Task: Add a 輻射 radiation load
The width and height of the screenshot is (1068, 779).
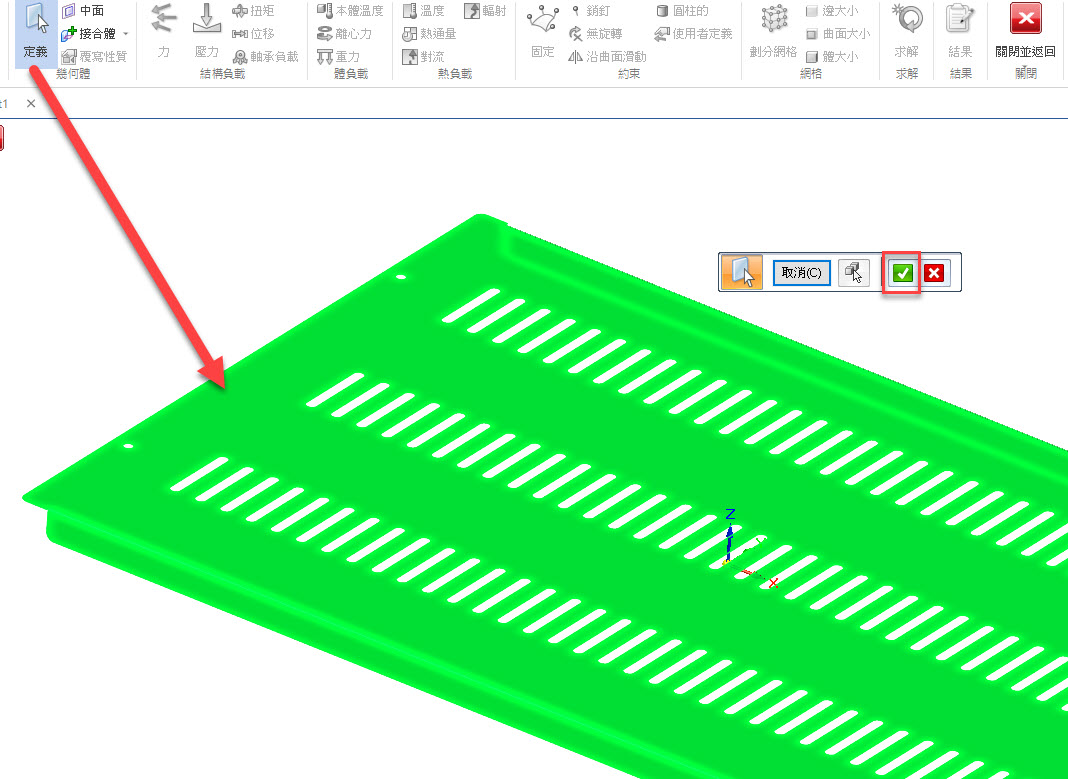Action: (x=486, y=11)
